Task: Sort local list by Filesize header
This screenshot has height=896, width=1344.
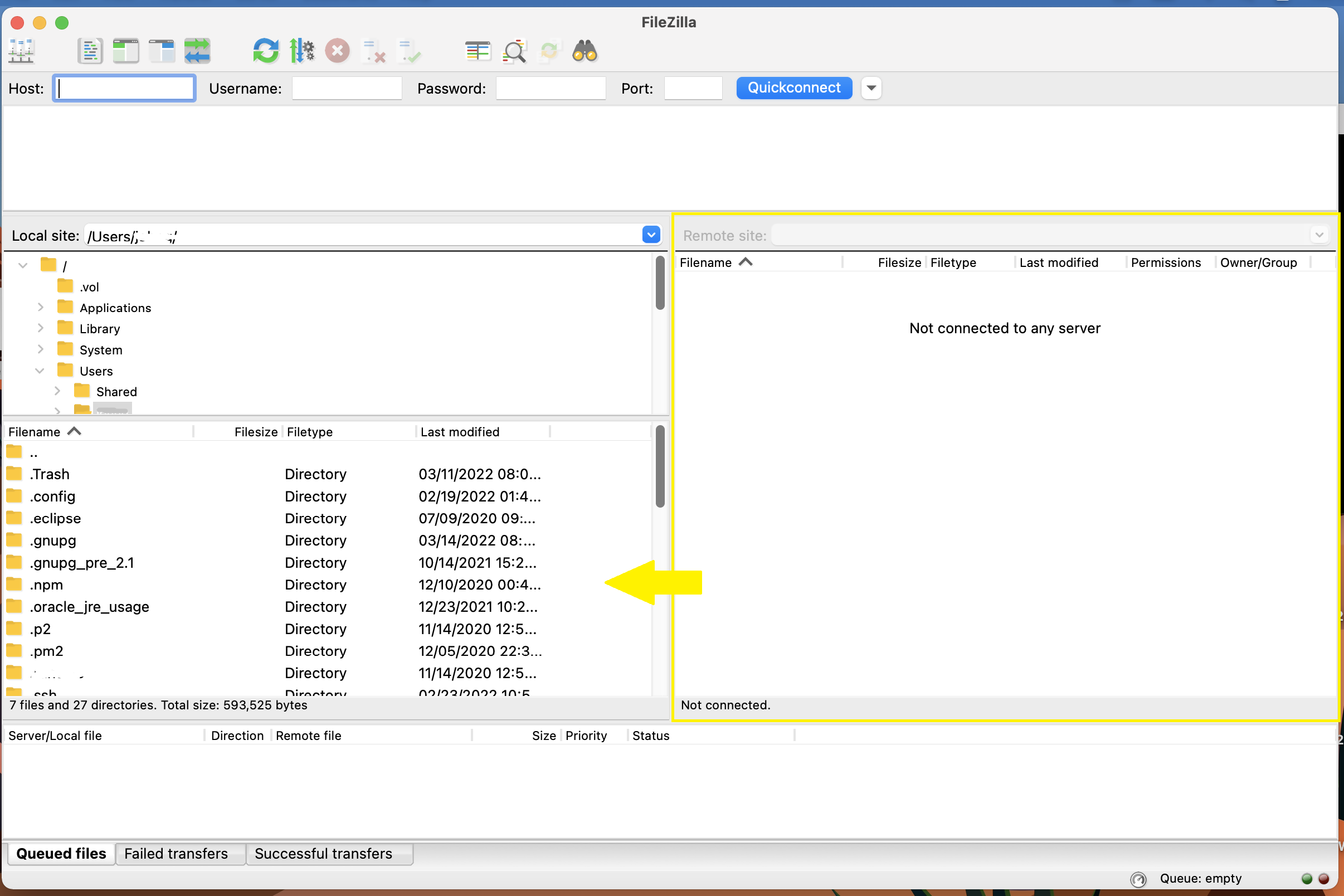Action: [x=238, y=432]
